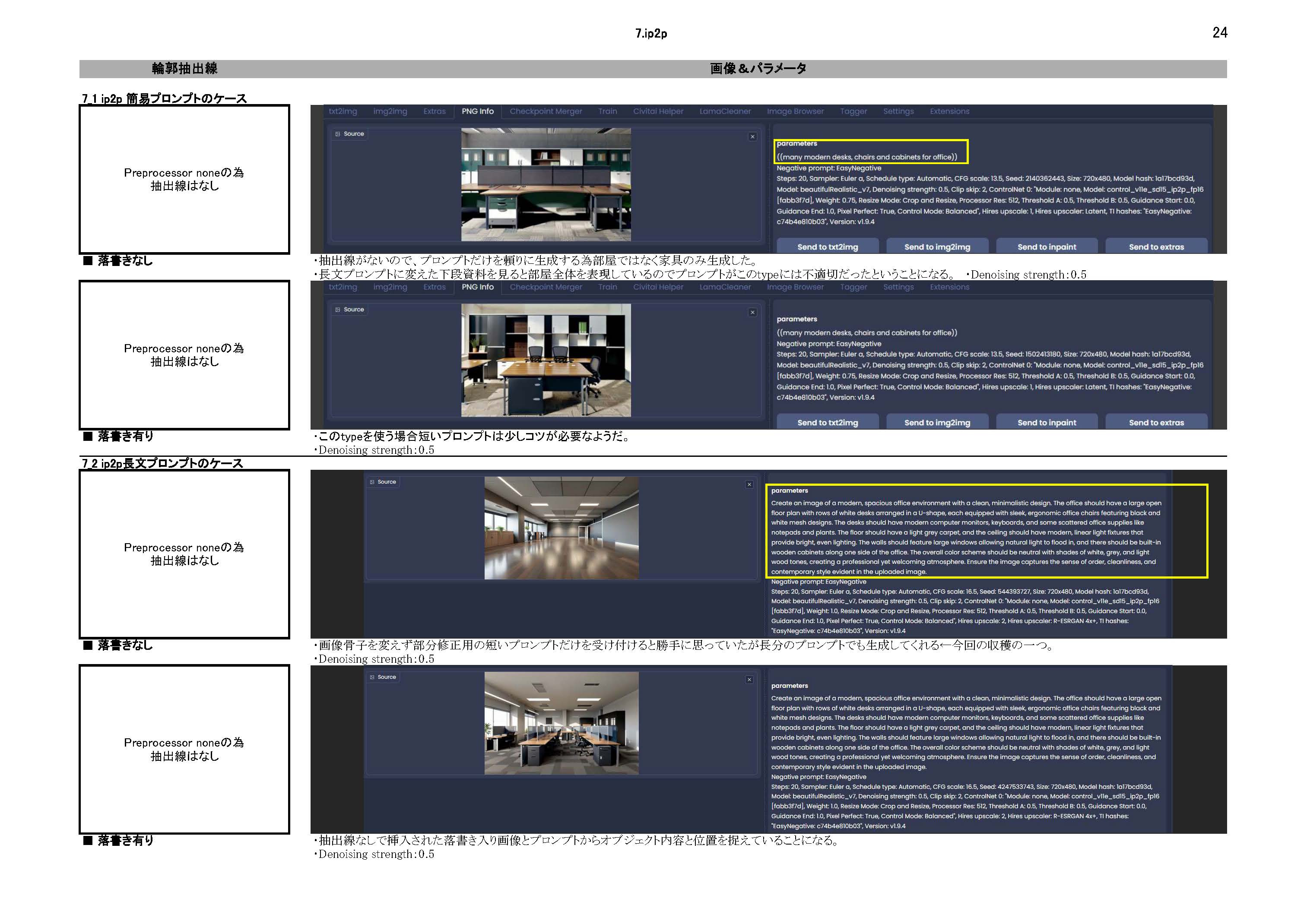Image resolution: width=1307 pixels, height=924 pixels.
Task: Click the green cabinets office thumbnail image
Action: (546, 184)
